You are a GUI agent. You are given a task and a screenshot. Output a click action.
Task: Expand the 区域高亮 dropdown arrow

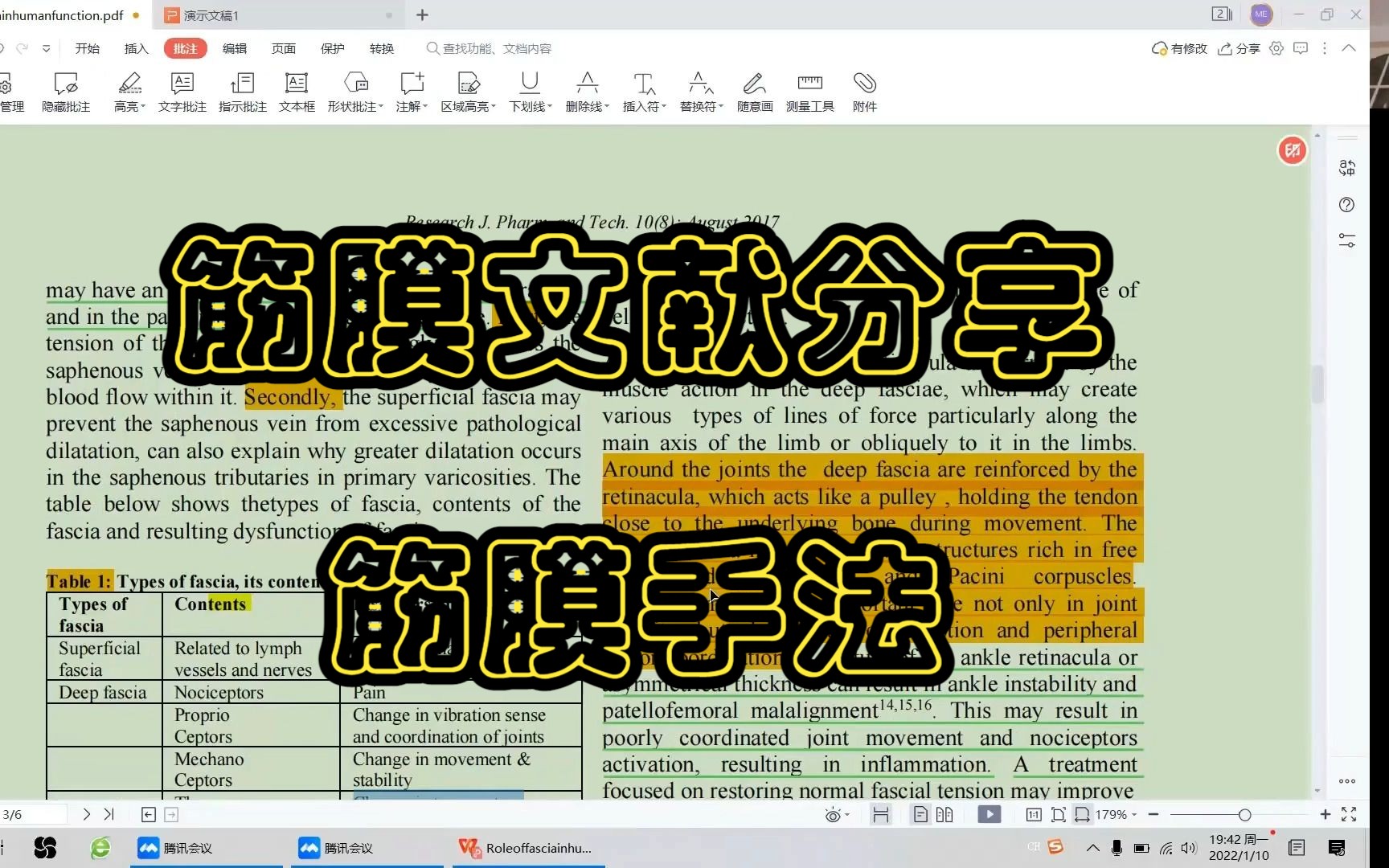(494, 106)
